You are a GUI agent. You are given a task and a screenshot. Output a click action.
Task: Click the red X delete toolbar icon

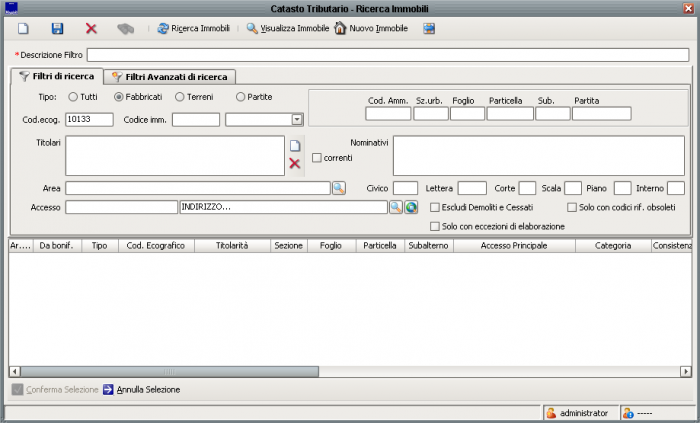[x=91, y=29]
